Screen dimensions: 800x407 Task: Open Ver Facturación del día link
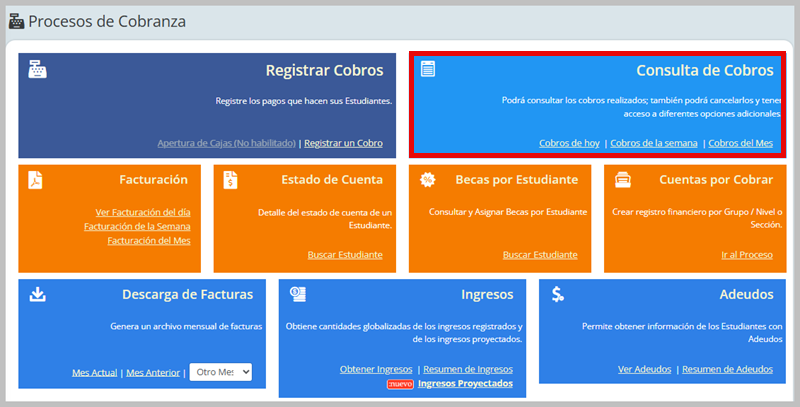[142, 212]
